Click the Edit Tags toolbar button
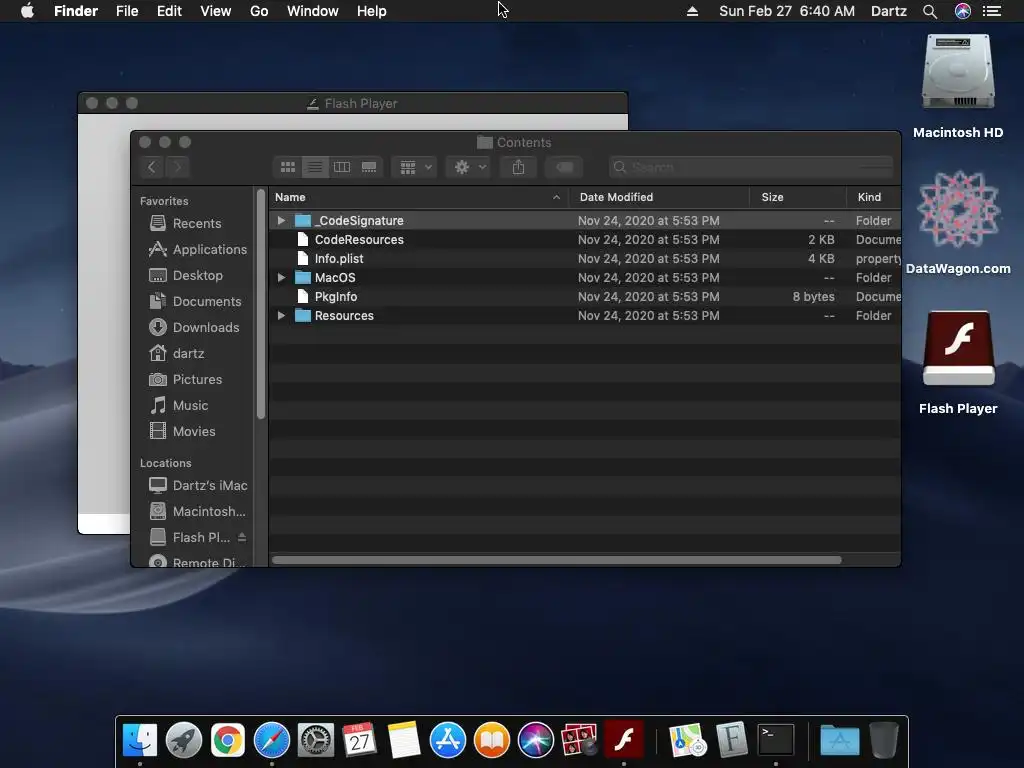This screenshot has width=1024, height=768. click(x=564, y=167)
